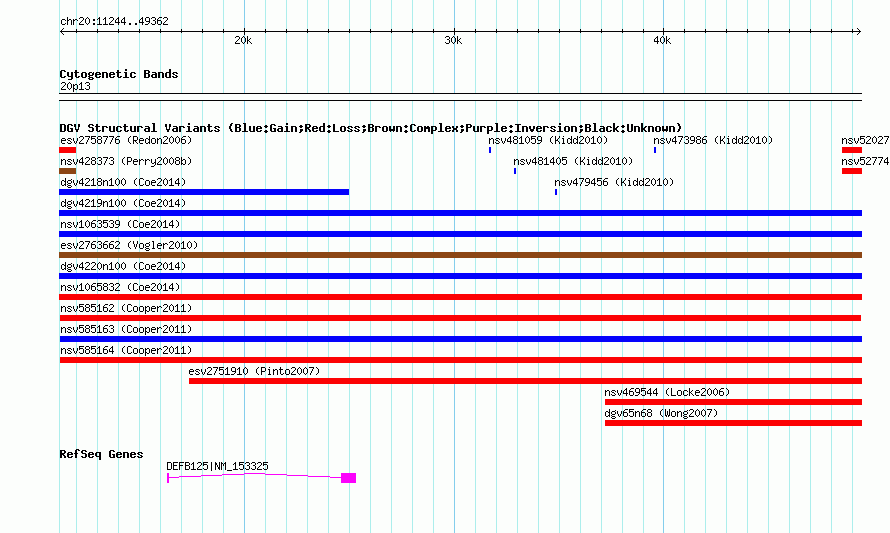
Task: Click the dgv4220n100 (Coe2014) label
Action: click(123, 266)
